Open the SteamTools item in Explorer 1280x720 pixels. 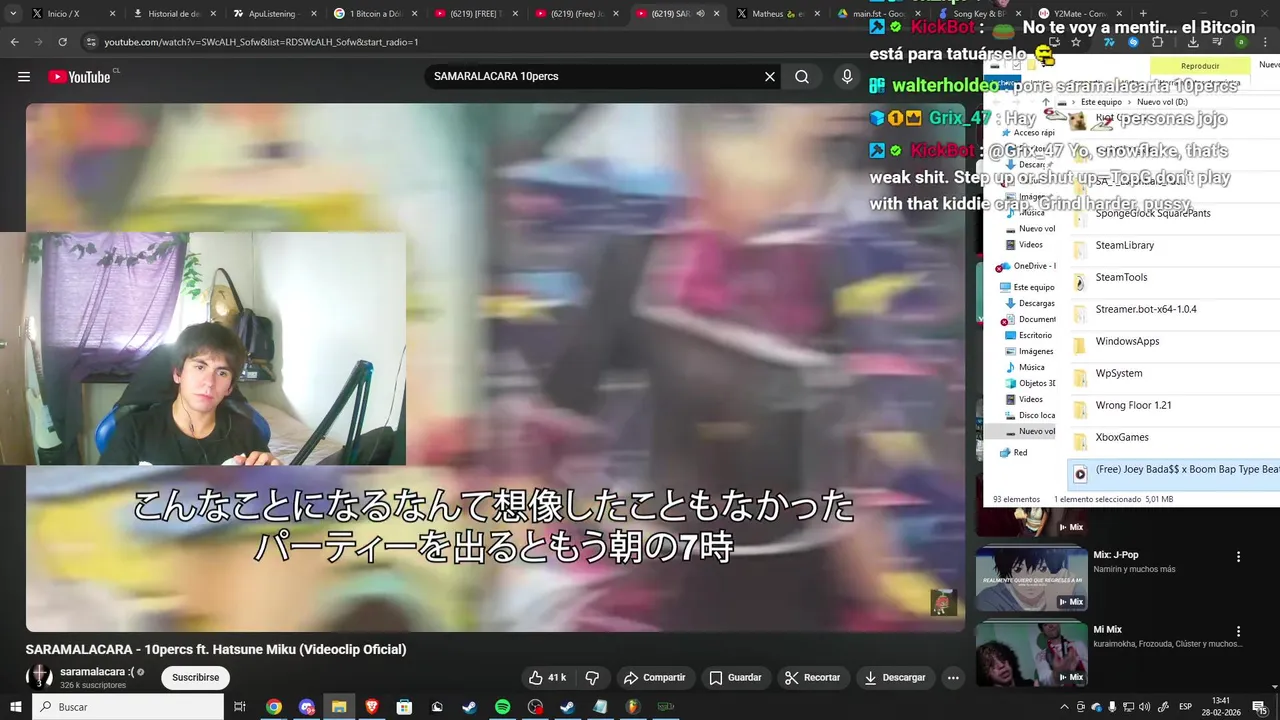1121,277
